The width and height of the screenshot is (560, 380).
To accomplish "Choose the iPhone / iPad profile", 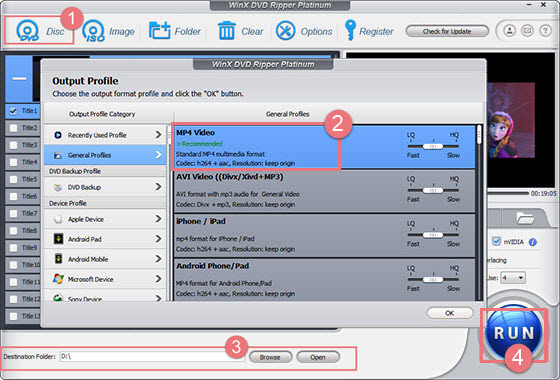I will pos(324,235).
